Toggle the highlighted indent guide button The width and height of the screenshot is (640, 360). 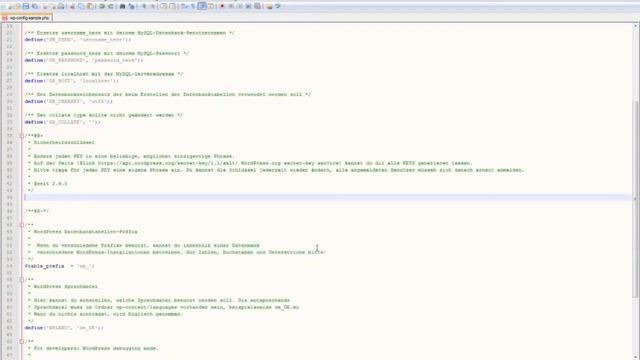pyautogui.click(x=202, y=6)
